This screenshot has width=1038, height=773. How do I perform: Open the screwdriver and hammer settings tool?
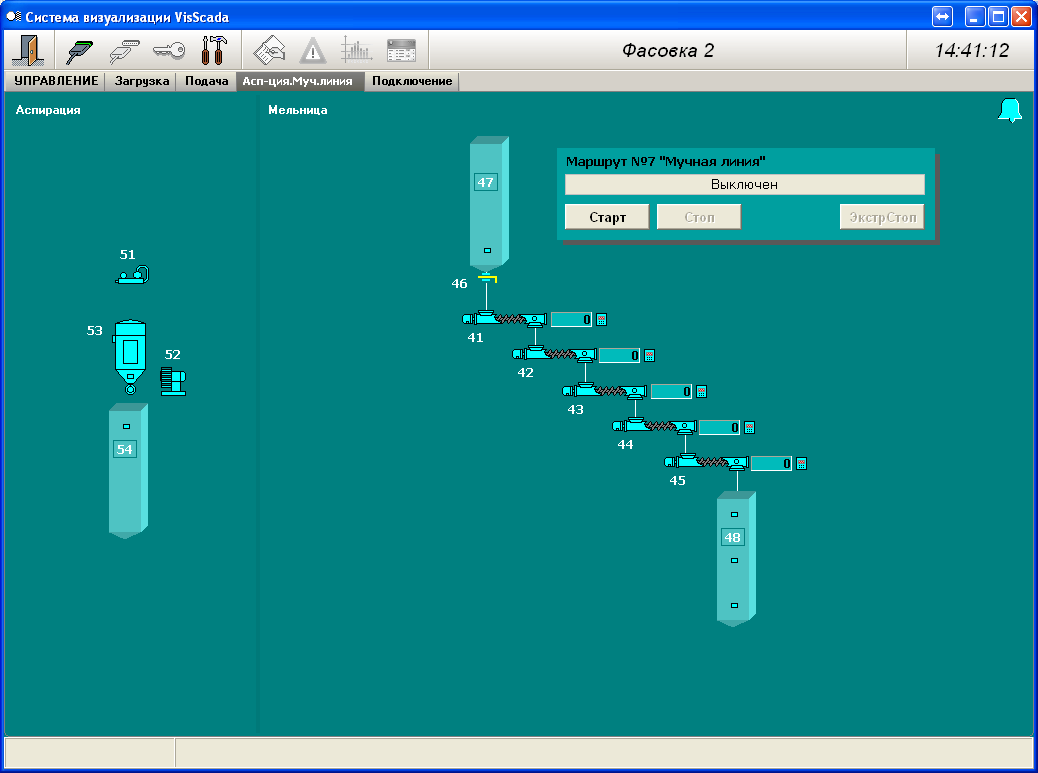click(214, 50)
